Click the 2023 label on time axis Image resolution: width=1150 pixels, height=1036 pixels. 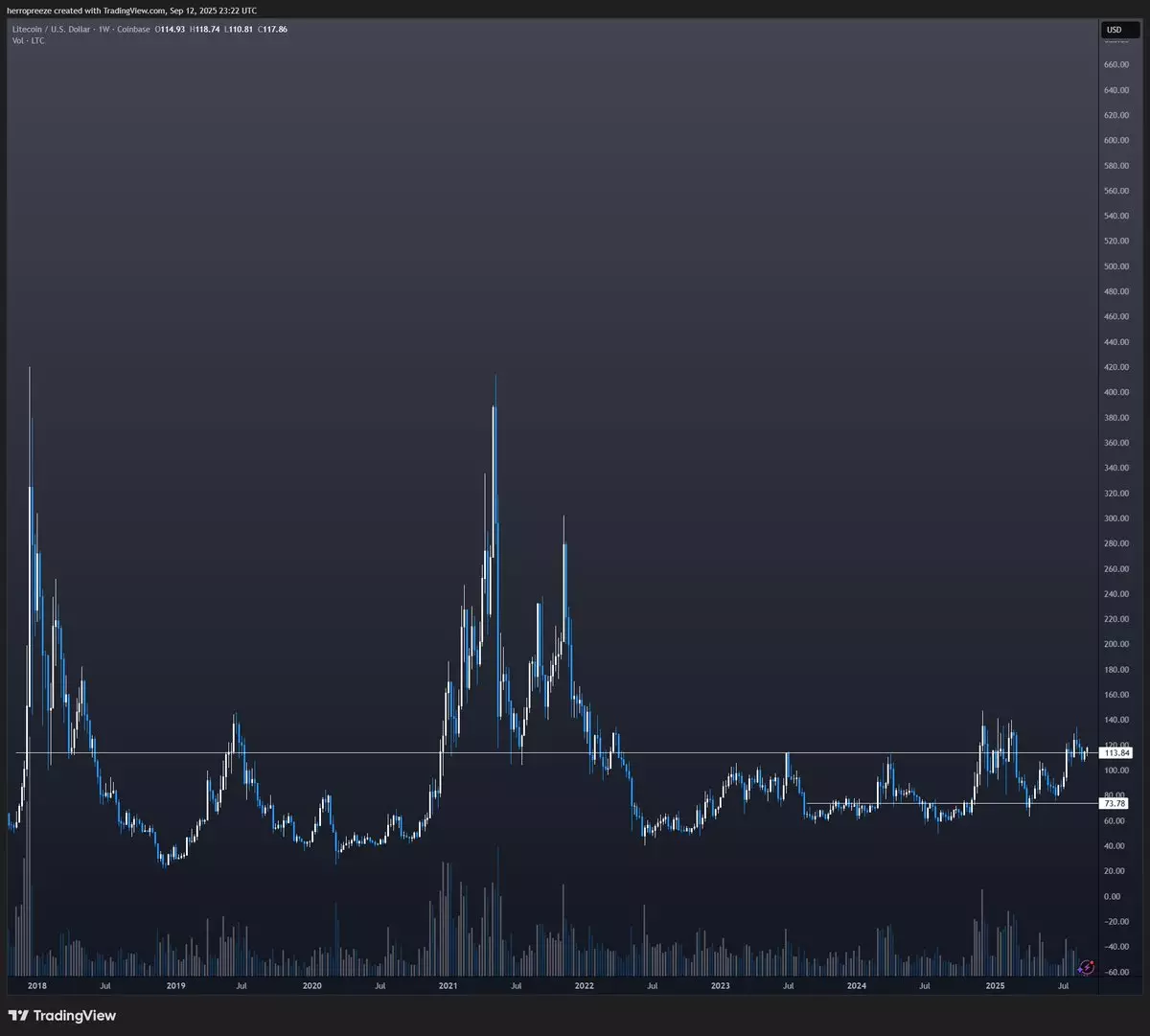point(721,985)
